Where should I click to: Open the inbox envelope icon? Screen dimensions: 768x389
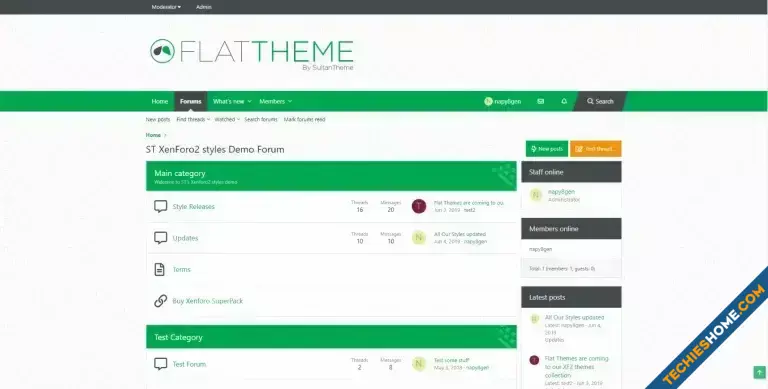coord(540,101)
